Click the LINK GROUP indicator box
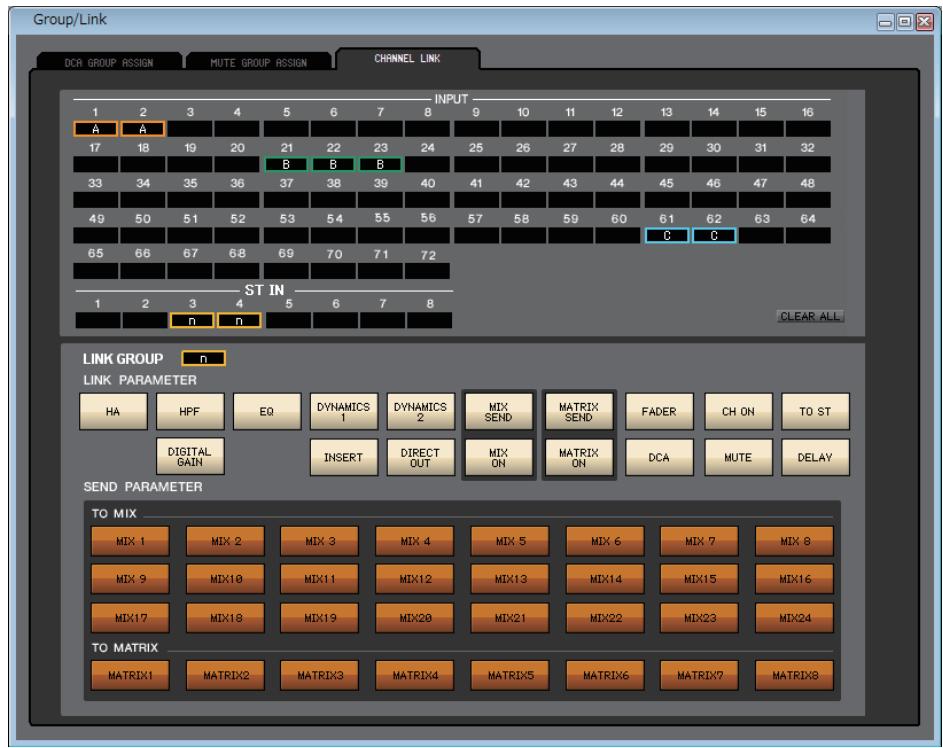The width and height of the screenshot is (943, 748). point(203,358)
